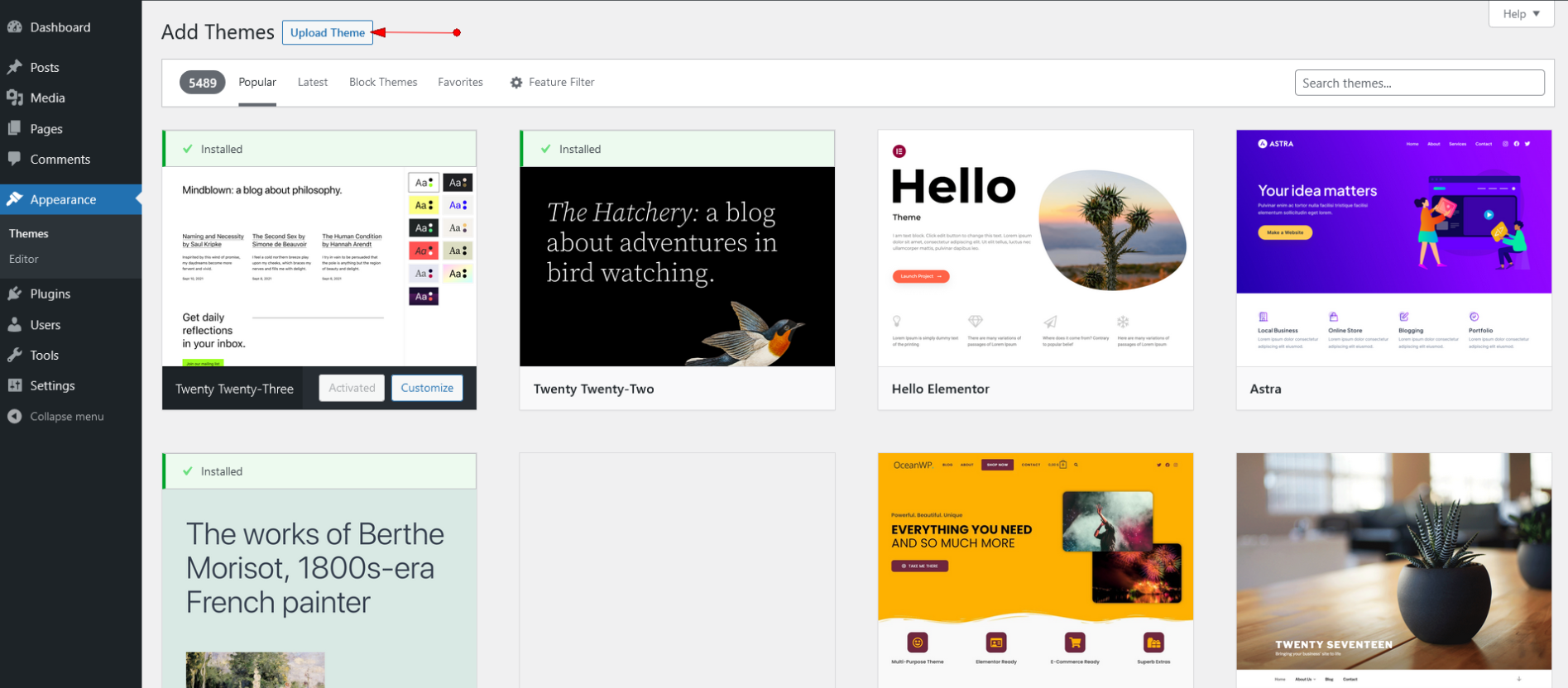Open Media via its sidebar icon
Viewport: 1568px width, 688px height.
click(15, 98)
